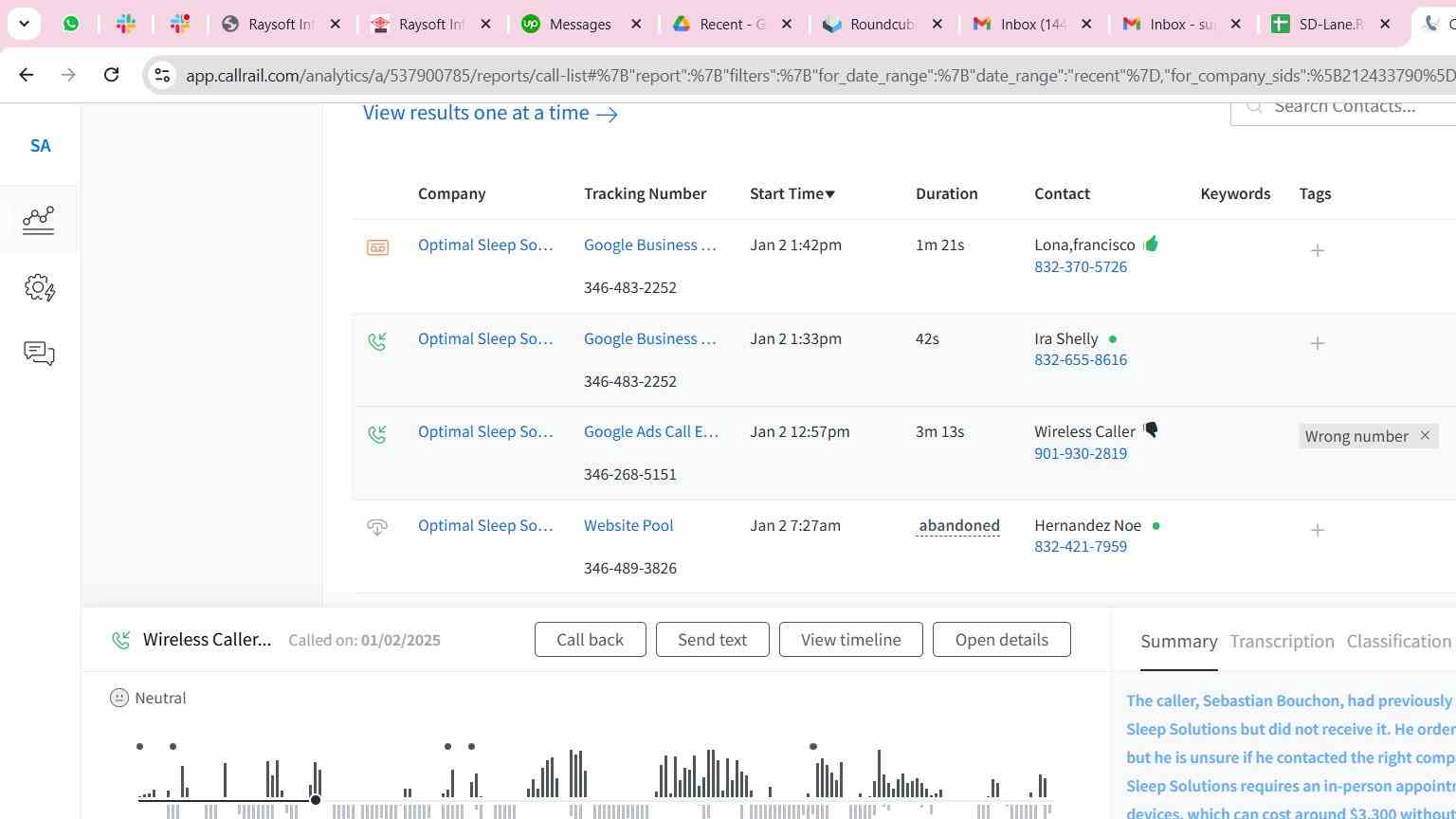Click the Neutral sentiment face icon
Screen dimensions: 1456x819
119,698
